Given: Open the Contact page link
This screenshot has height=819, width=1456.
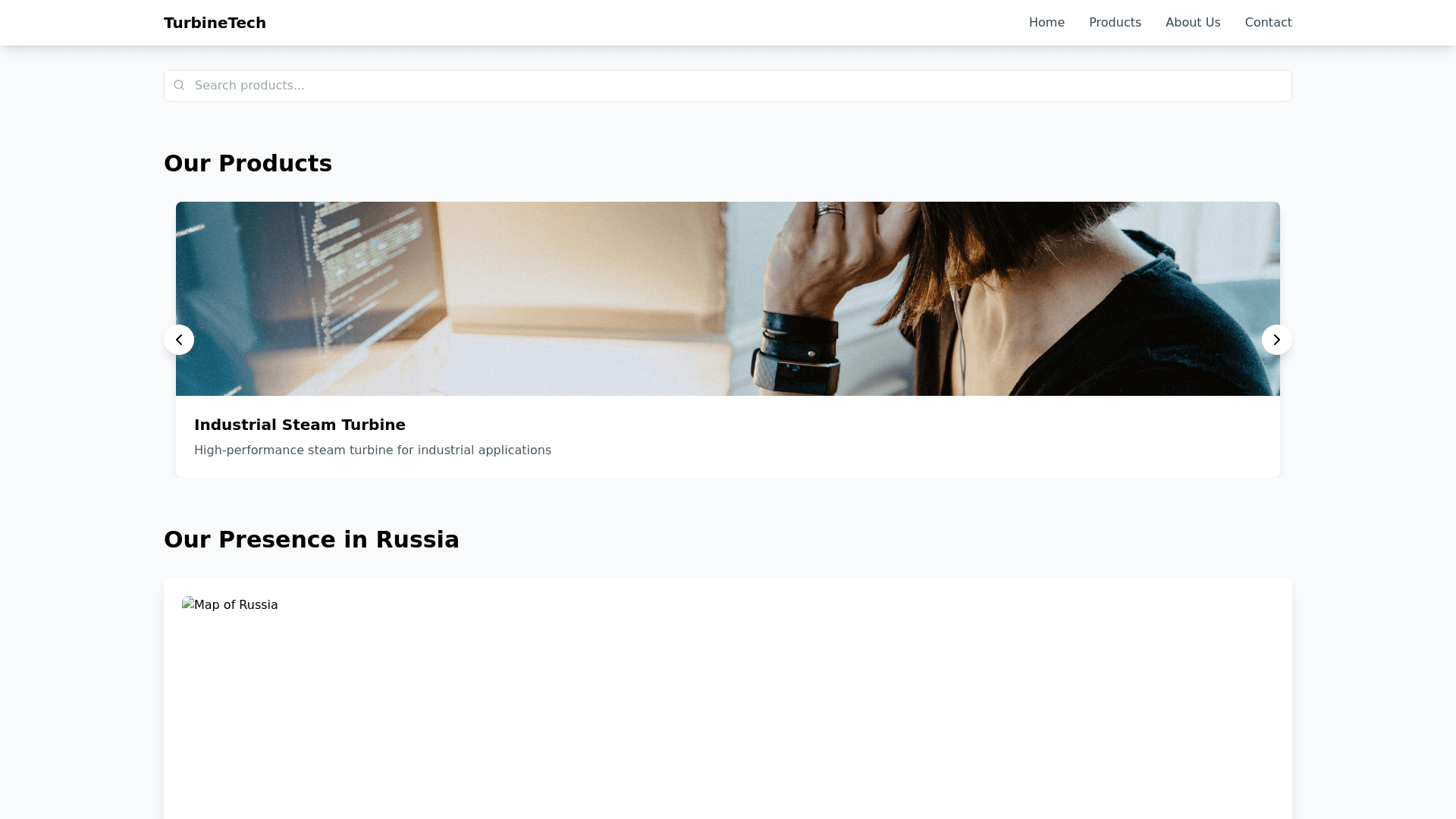Looking at the screenshot, I should pos(1268,23).
